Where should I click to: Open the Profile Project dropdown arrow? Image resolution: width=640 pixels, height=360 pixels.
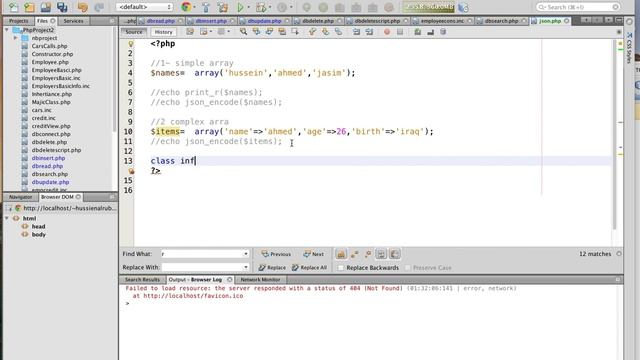click(291, 7)
